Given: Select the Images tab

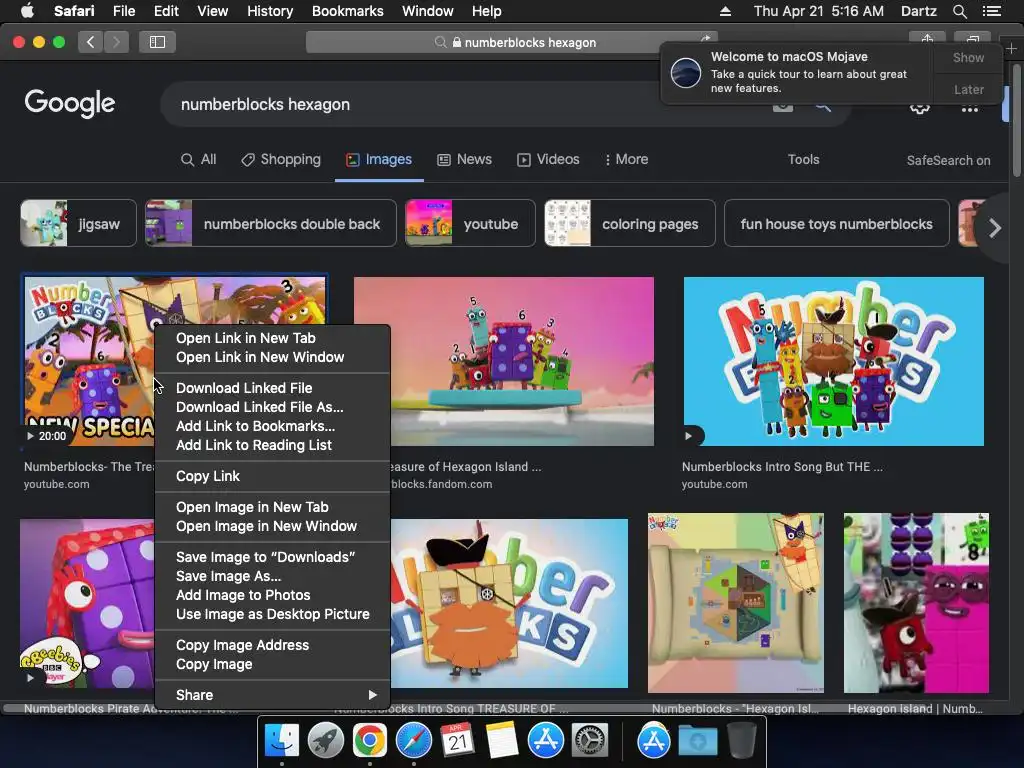Looking at the screenshot, I should 379,159.
